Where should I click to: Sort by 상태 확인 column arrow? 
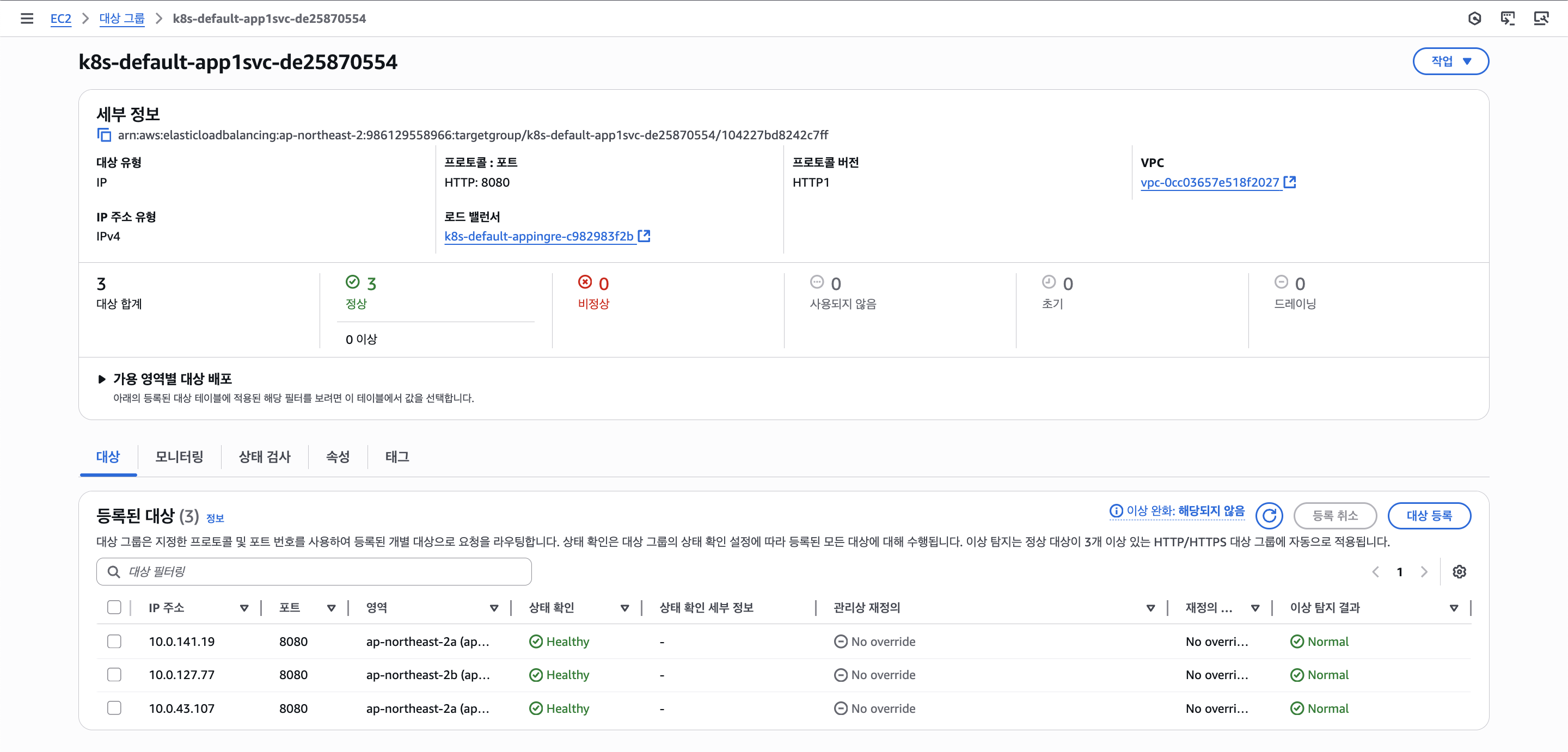click(624, 608)
